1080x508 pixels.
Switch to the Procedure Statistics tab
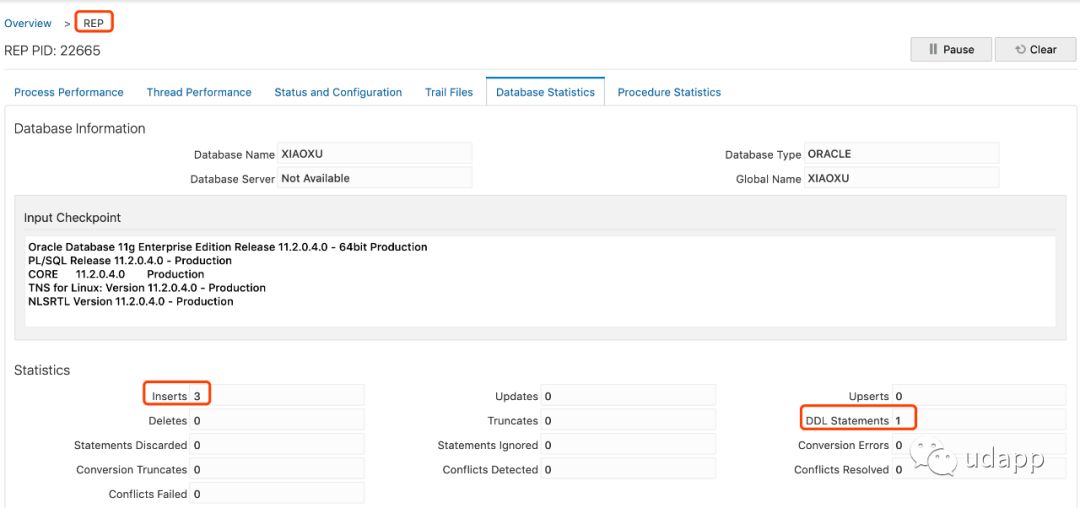pyautogui.click(x=669, y=92)
